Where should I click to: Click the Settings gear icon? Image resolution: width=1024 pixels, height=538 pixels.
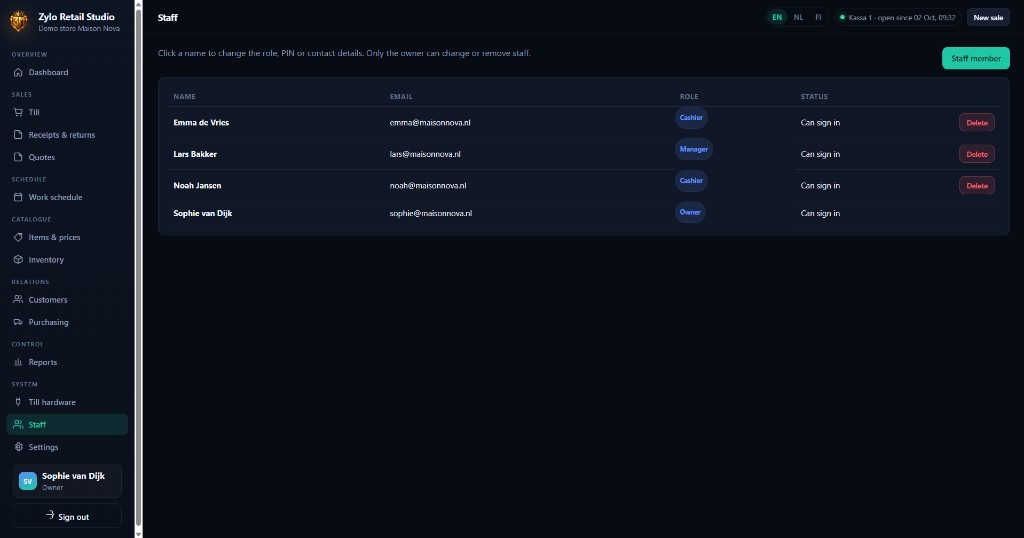pos(18,447)
